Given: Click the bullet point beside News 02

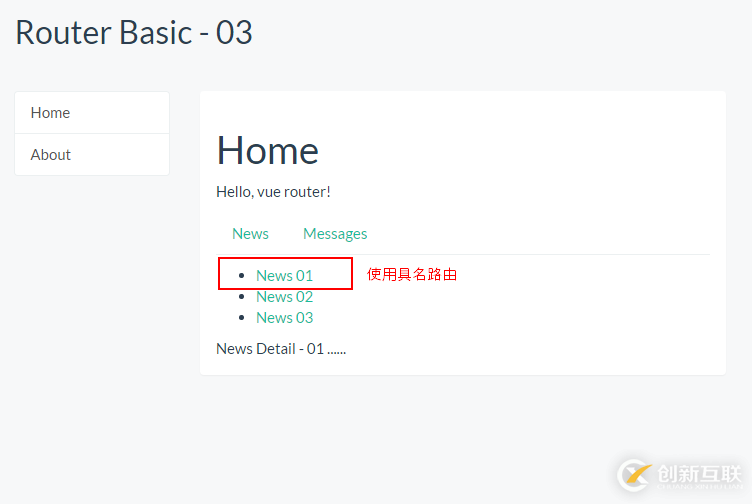Looking at the screenshot, I should pyautogui.click(x=241, y=297).
